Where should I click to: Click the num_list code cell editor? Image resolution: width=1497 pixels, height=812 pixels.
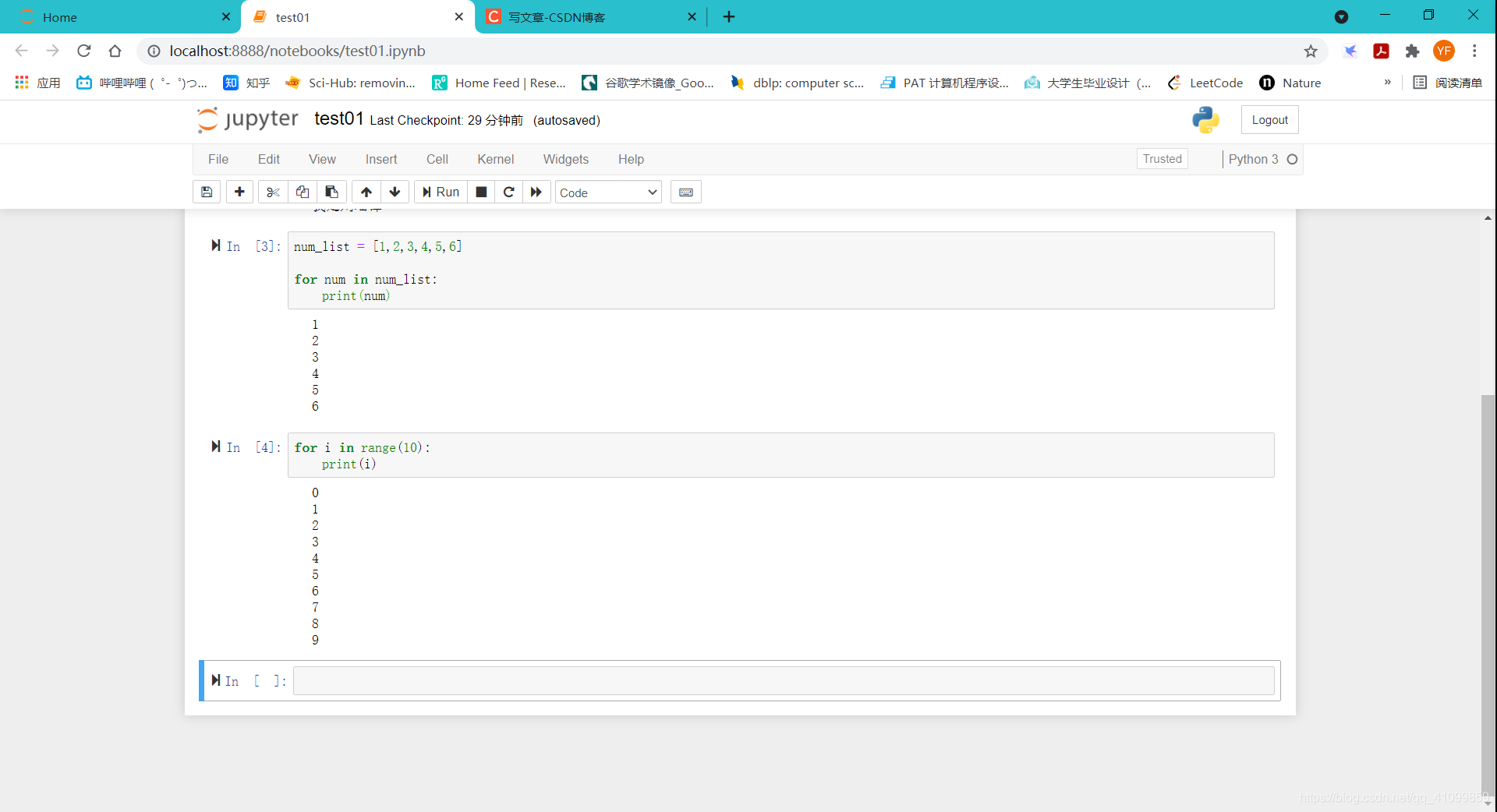coord(781,270)
